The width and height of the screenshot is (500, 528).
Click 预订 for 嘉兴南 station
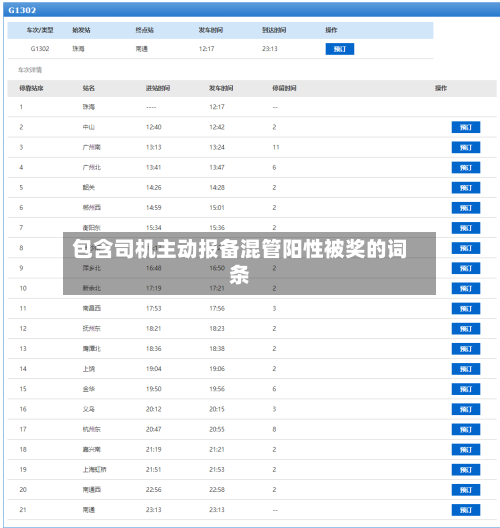point(466,450)
